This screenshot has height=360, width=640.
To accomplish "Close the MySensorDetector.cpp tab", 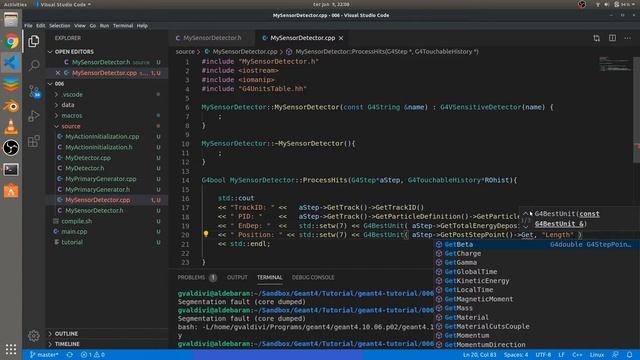I will click(x=341, y=38).
